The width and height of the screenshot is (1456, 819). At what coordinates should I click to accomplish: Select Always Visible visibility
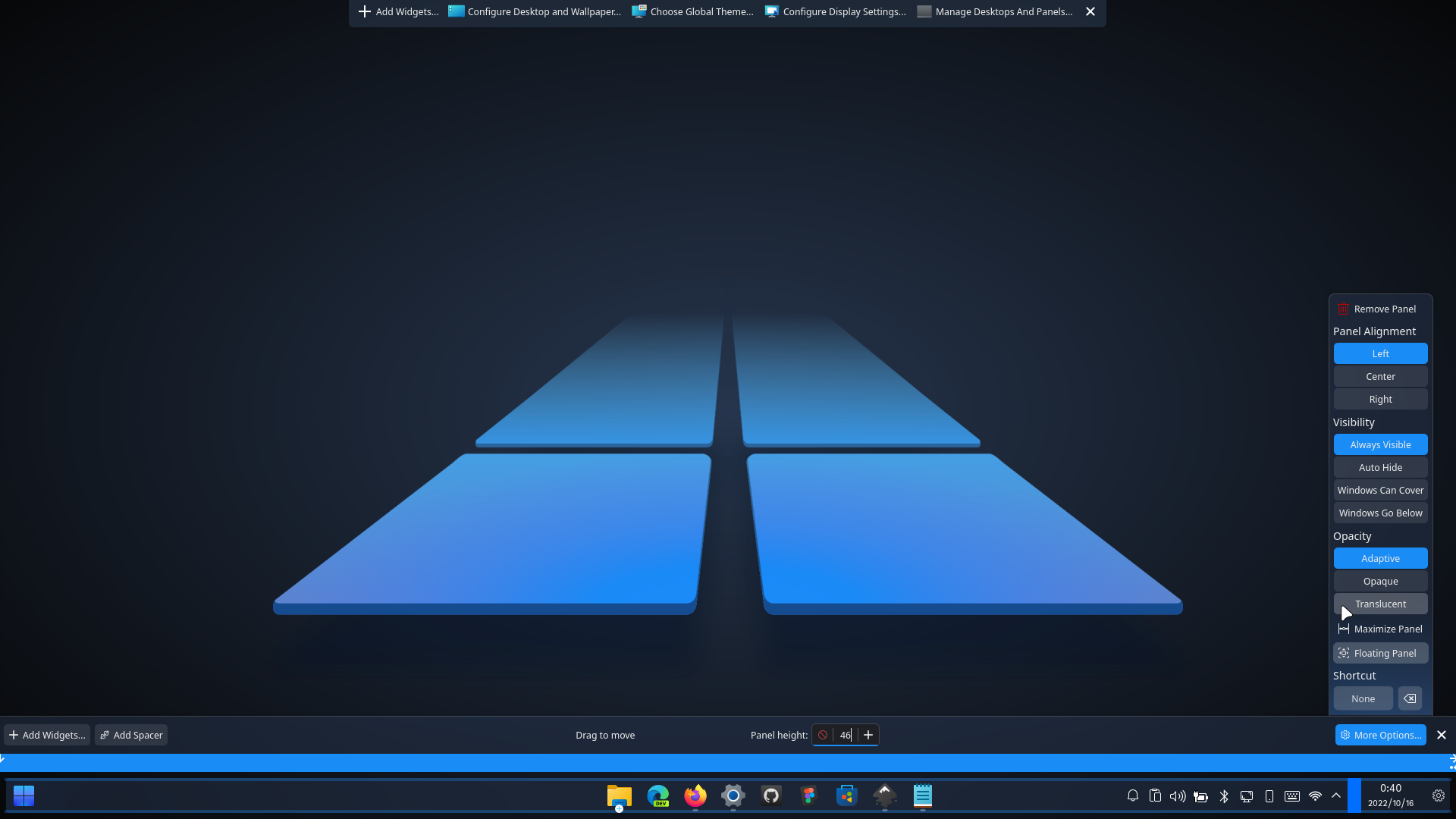[x=1380, y=444]
